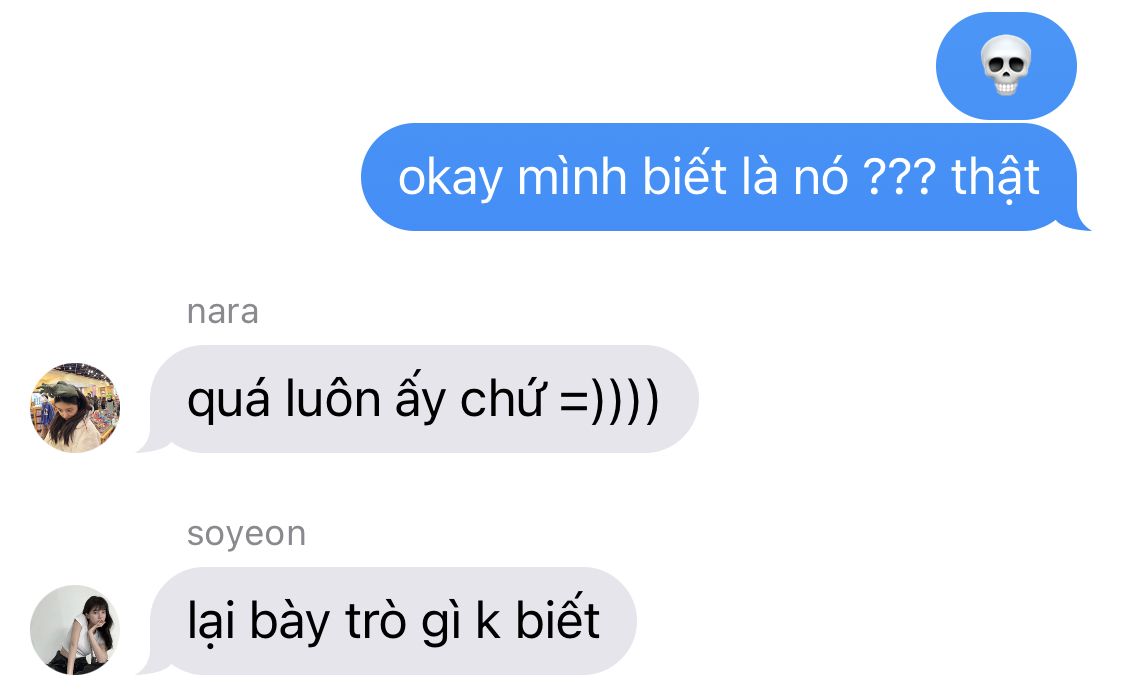Open nara's profile picture

[75, 408]
